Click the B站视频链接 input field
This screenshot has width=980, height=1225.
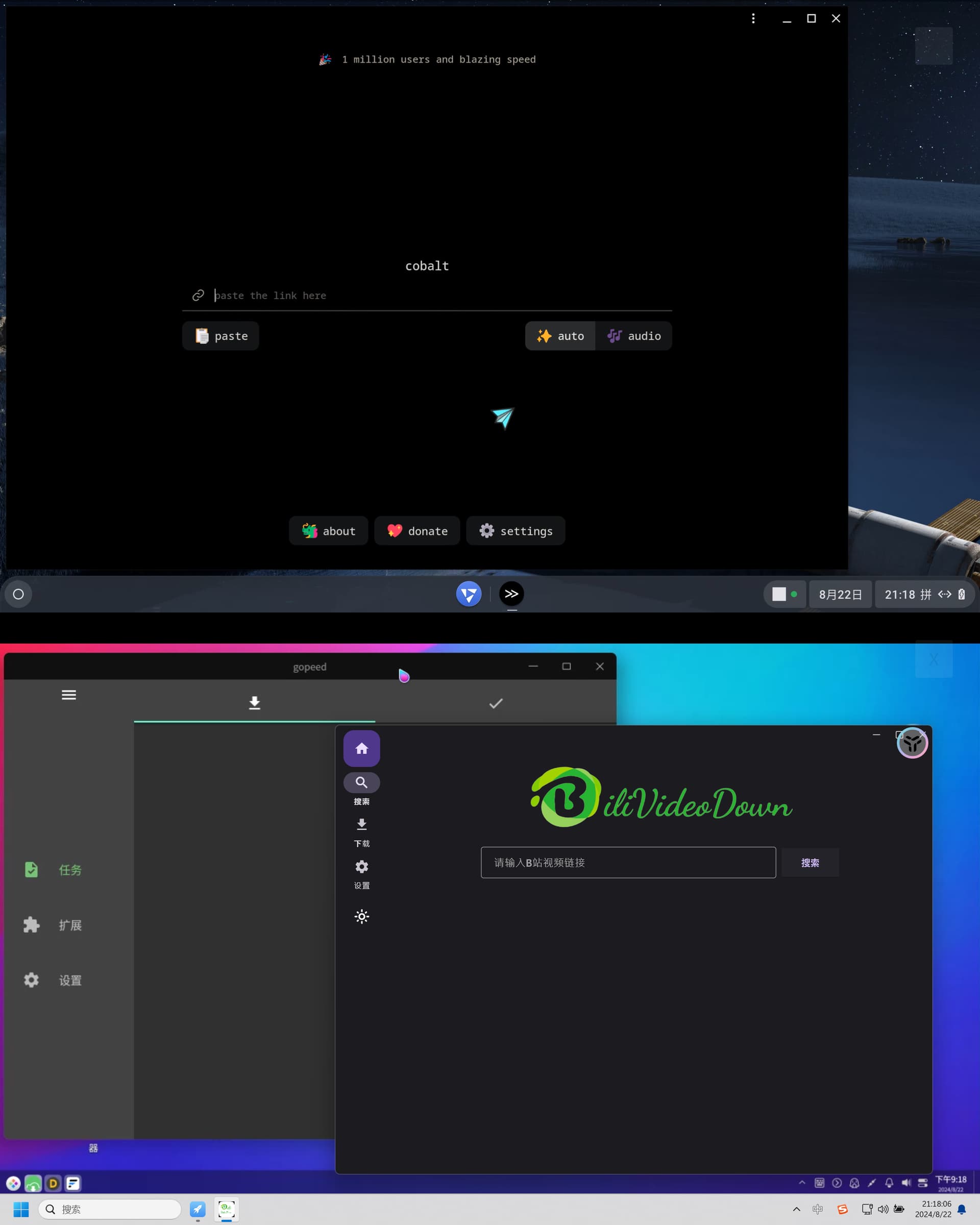(x=628, y=863)
